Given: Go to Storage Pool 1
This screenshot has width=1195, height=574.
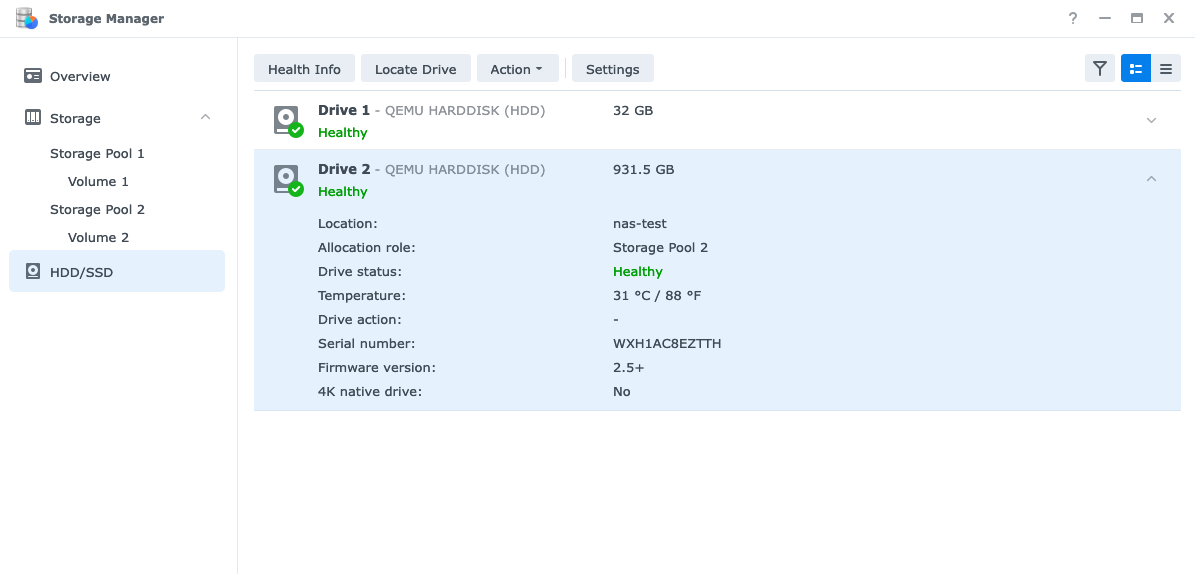Looking at the screenshot, I should (97, 154).
